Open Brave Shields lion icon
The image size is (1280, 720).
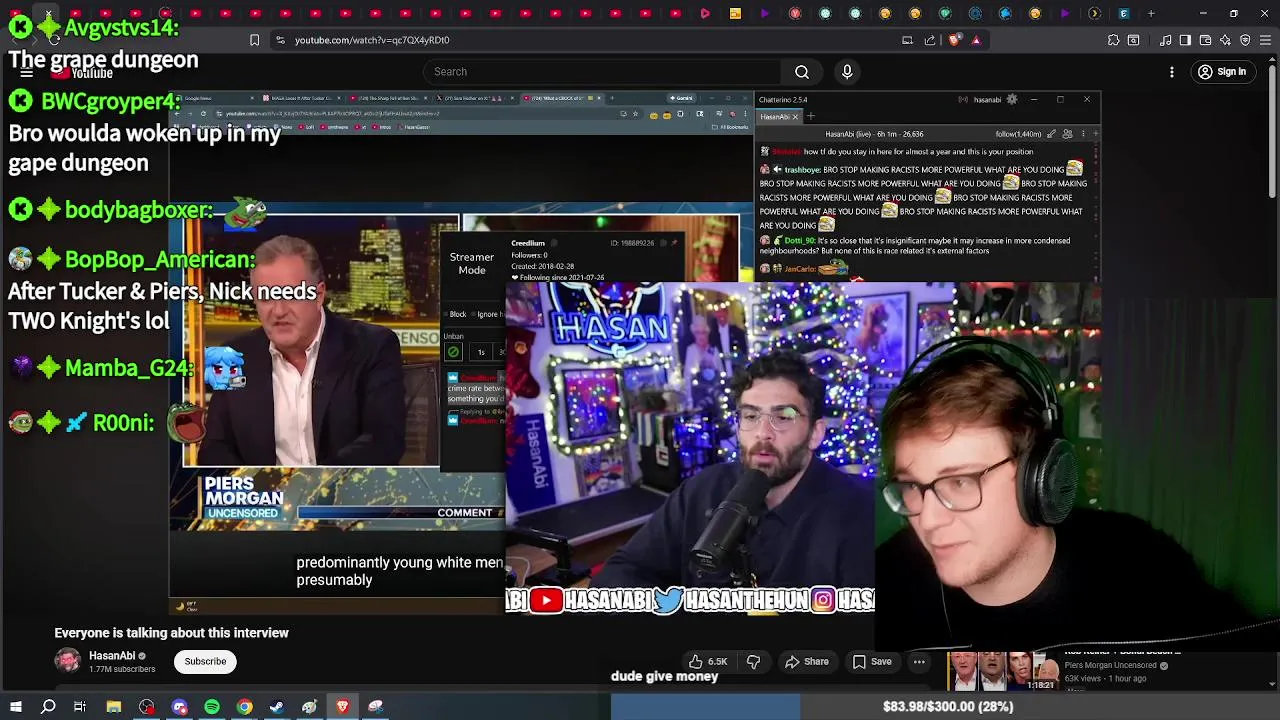[954, 40]
